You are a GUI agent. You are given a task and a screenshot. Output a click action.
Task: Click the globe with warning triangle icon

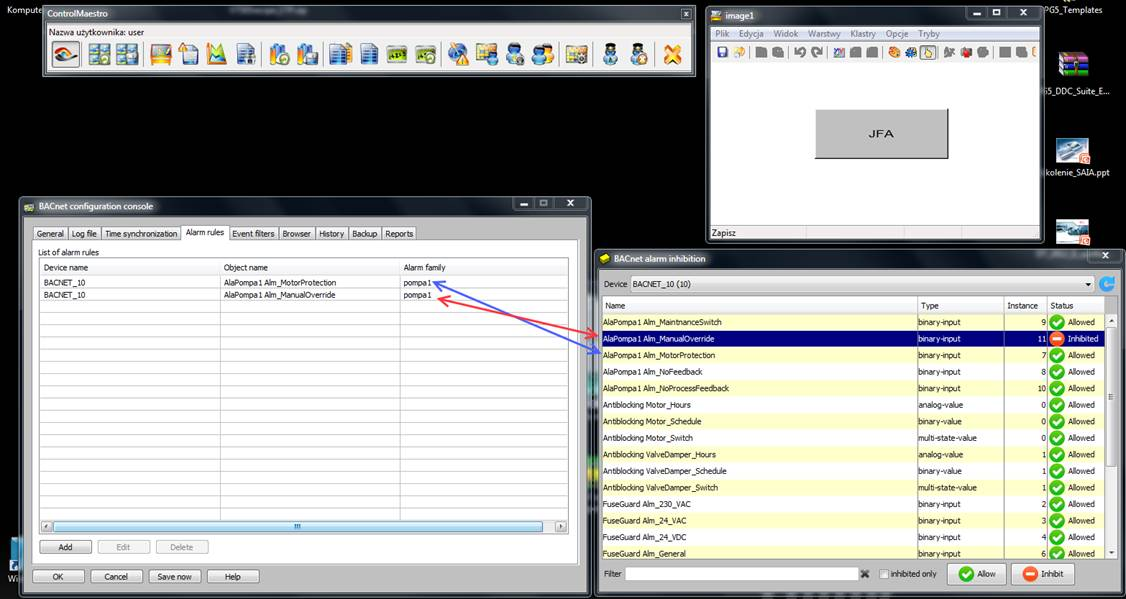[457, 55]
